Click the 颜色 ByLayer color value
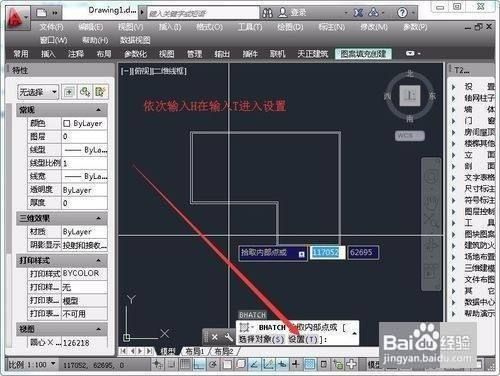This screenshot has height=376, width=500. 84,123
